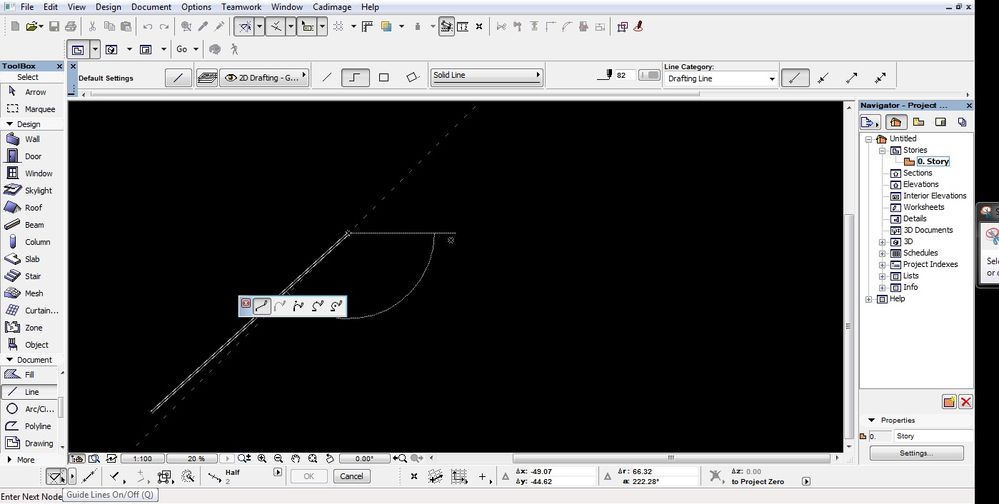Screen dimensions: 999x504
Task: Open the Line Category dropdown
Action: pos(721,79)
